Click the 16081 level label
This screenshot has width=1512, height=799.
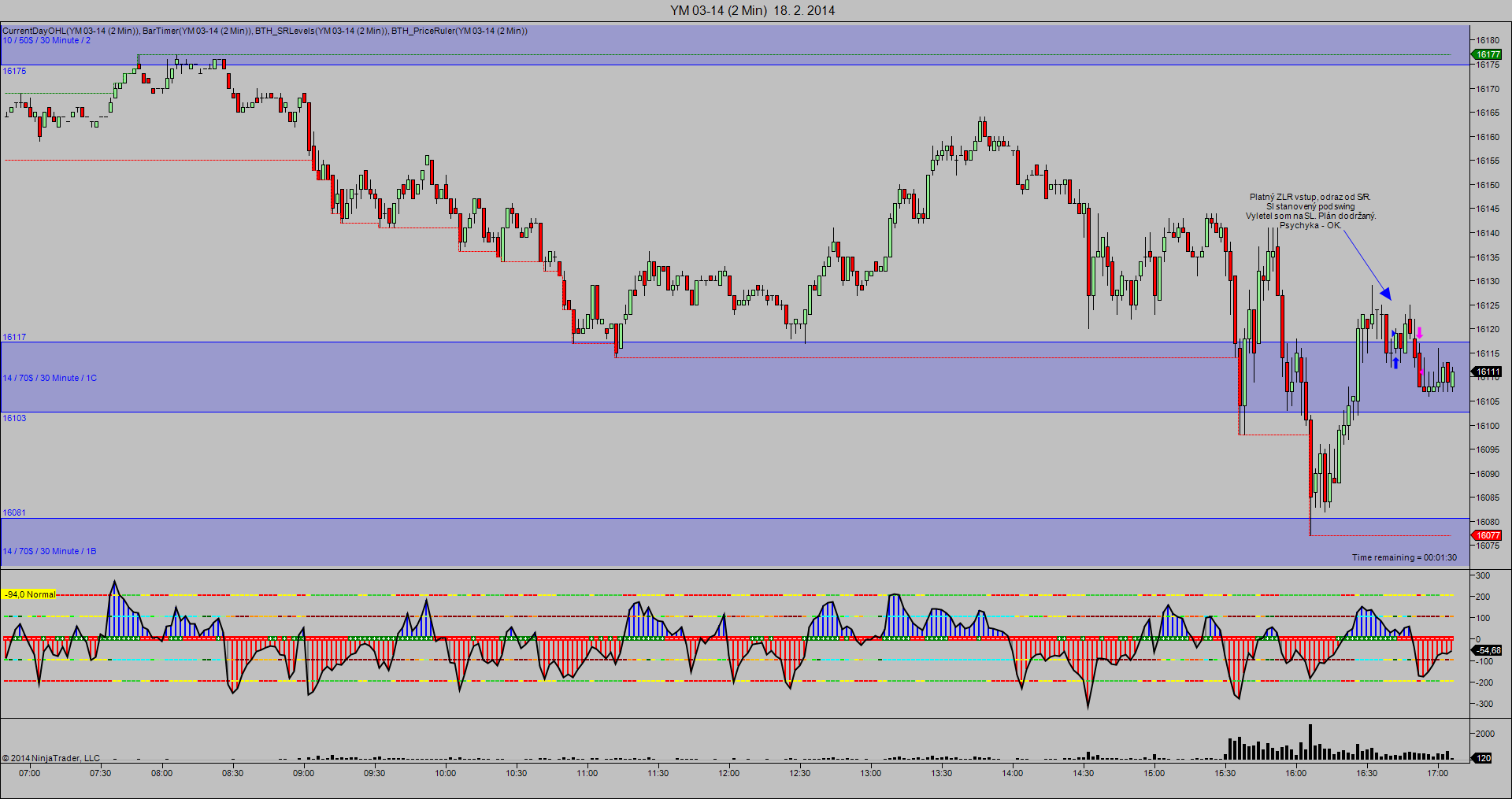coord(14,512)
